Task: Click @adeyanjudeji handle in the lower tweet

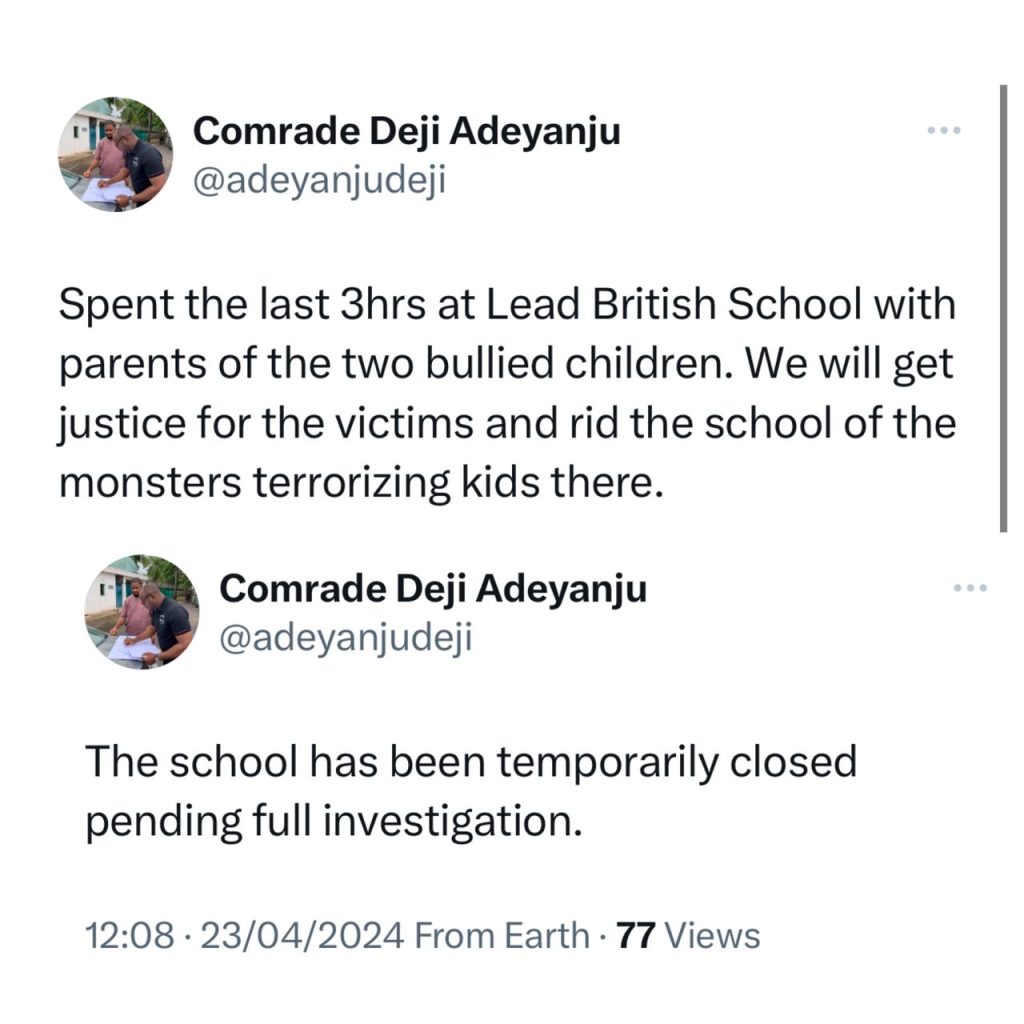Action: click(x=345, y=638)
